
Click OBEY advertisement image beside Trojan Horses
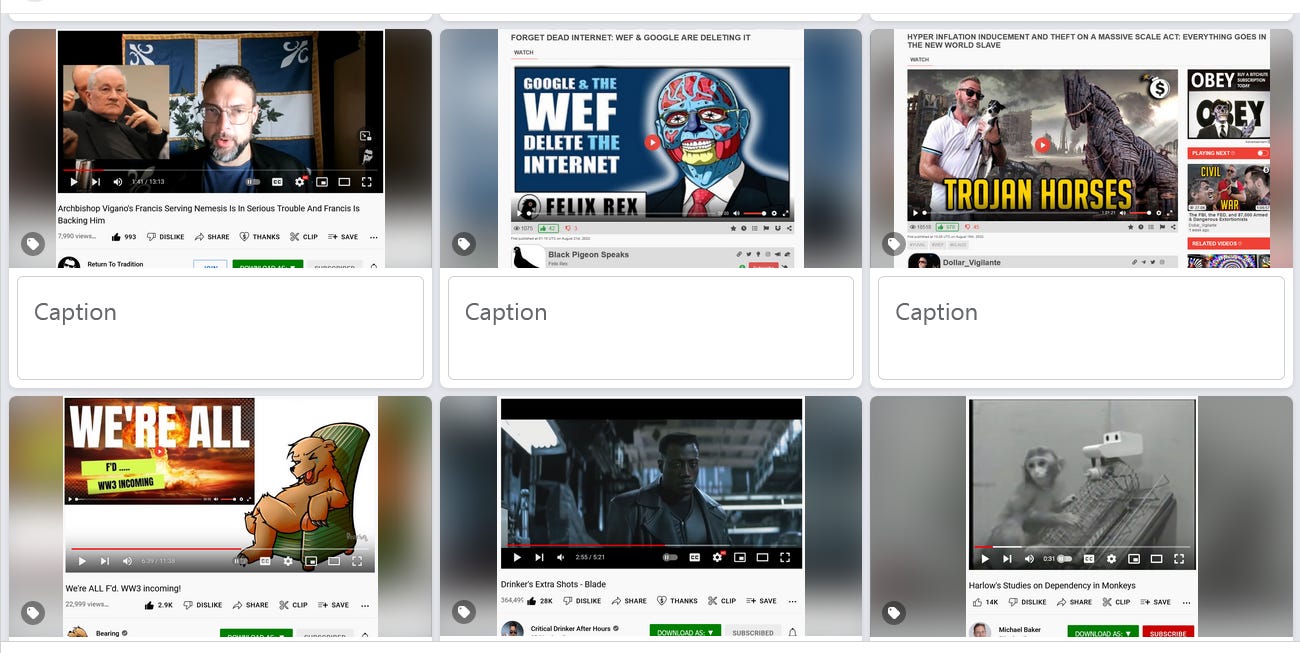pyautogui.click(x=1229, y=104)
